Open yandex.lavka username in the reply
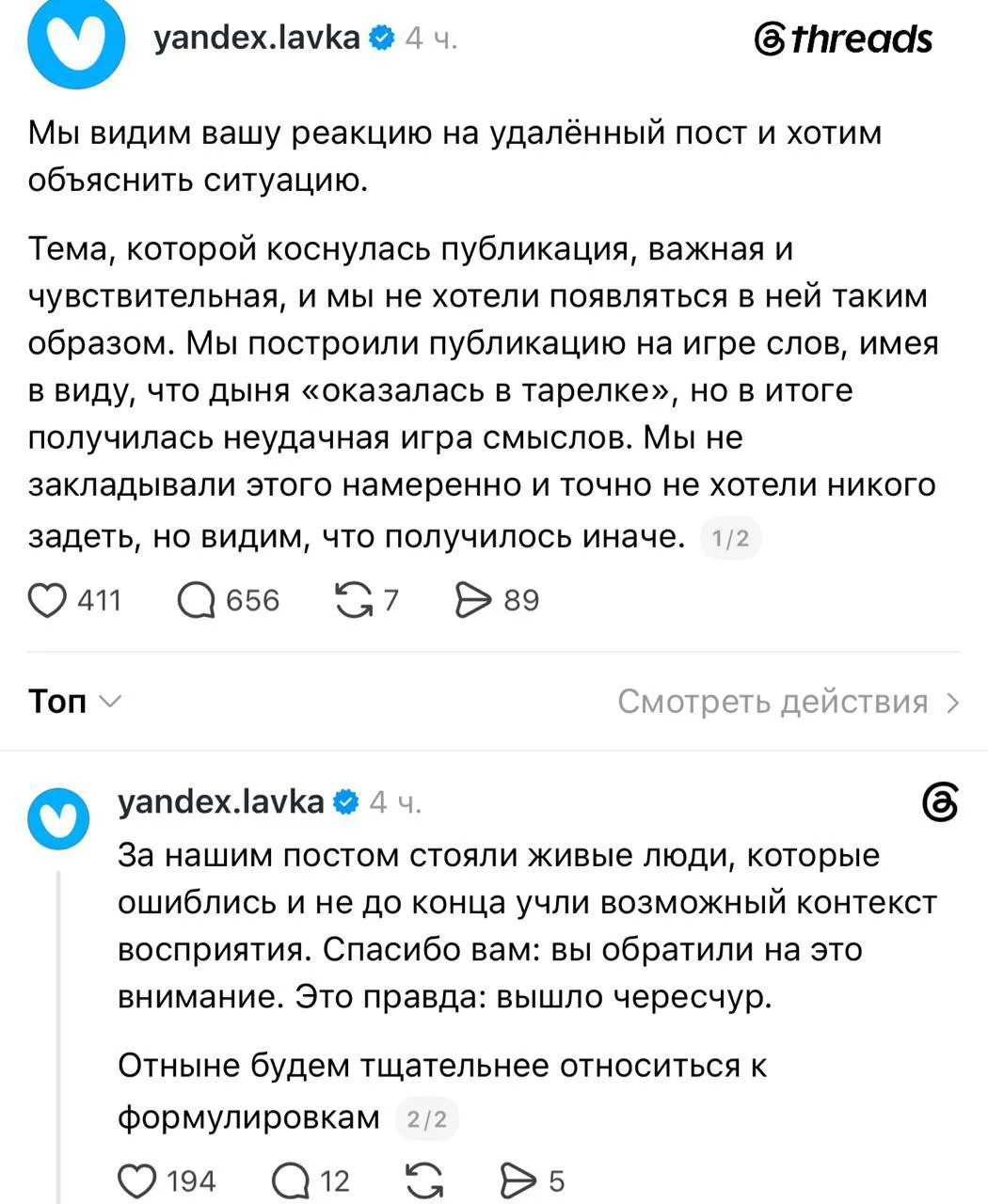Image resolution: width=988 pixels, height=1204 pixels. 221,801
